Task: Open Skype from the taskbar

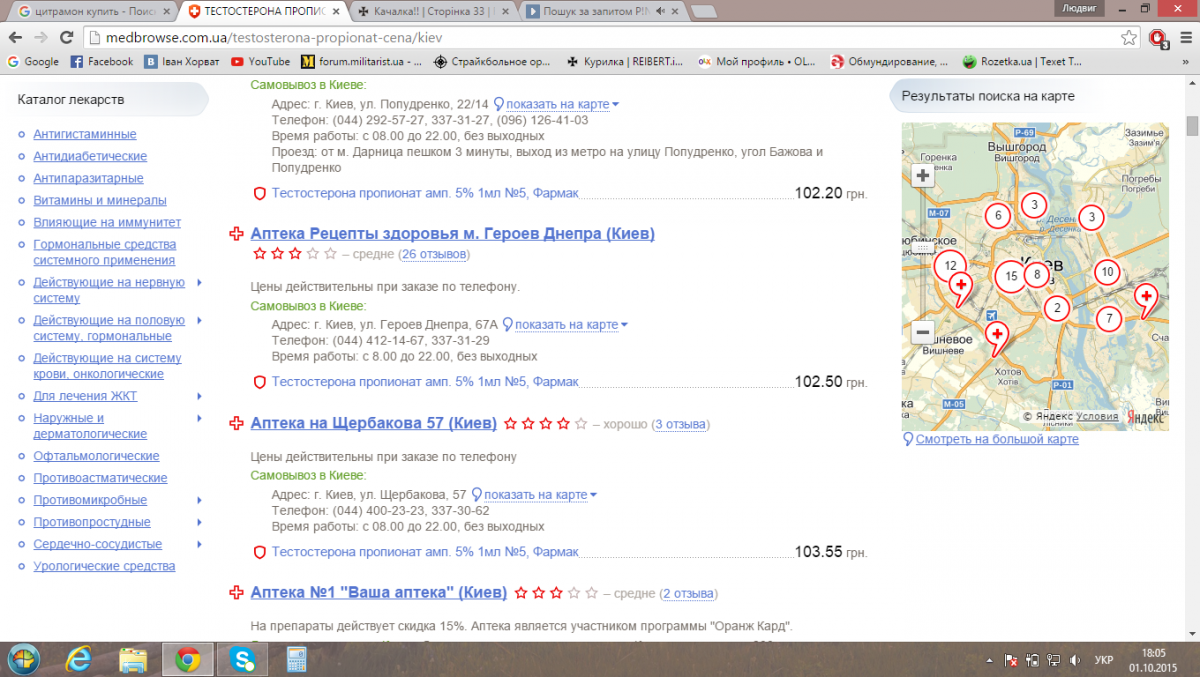Action: coord(241,659)
